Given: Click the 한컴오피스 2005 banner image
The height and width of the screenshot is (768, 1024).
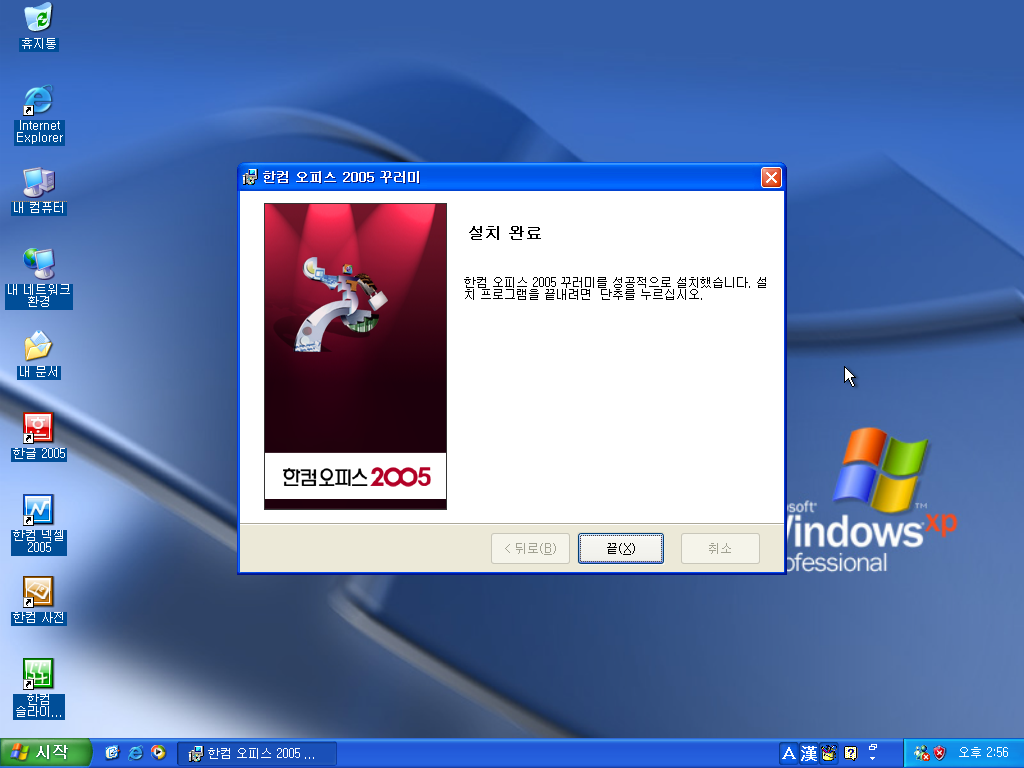Looking at the screenshot, I should 355,357.
